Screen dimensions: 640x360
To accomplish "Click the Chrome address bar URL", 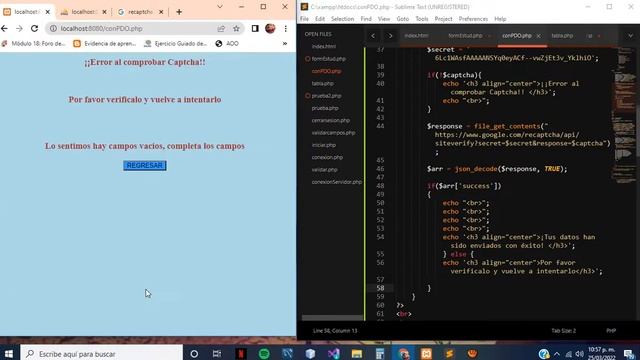I will [x=102, y=29].
